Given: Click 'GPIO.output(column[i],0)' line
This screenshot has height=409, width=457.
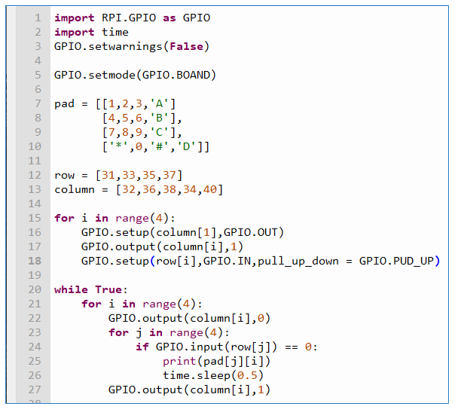Looking at the screenshot, I should 189,318.
